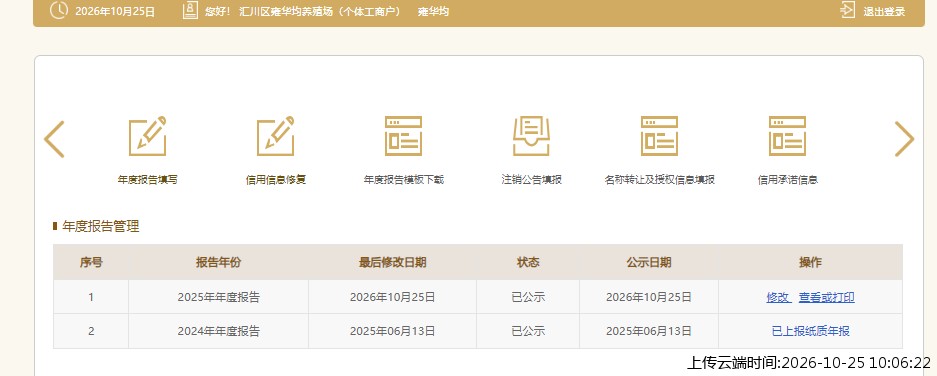Click the clock icon beside the date
The width and height of the screenshot is (937, 376).
coord(59,10)
